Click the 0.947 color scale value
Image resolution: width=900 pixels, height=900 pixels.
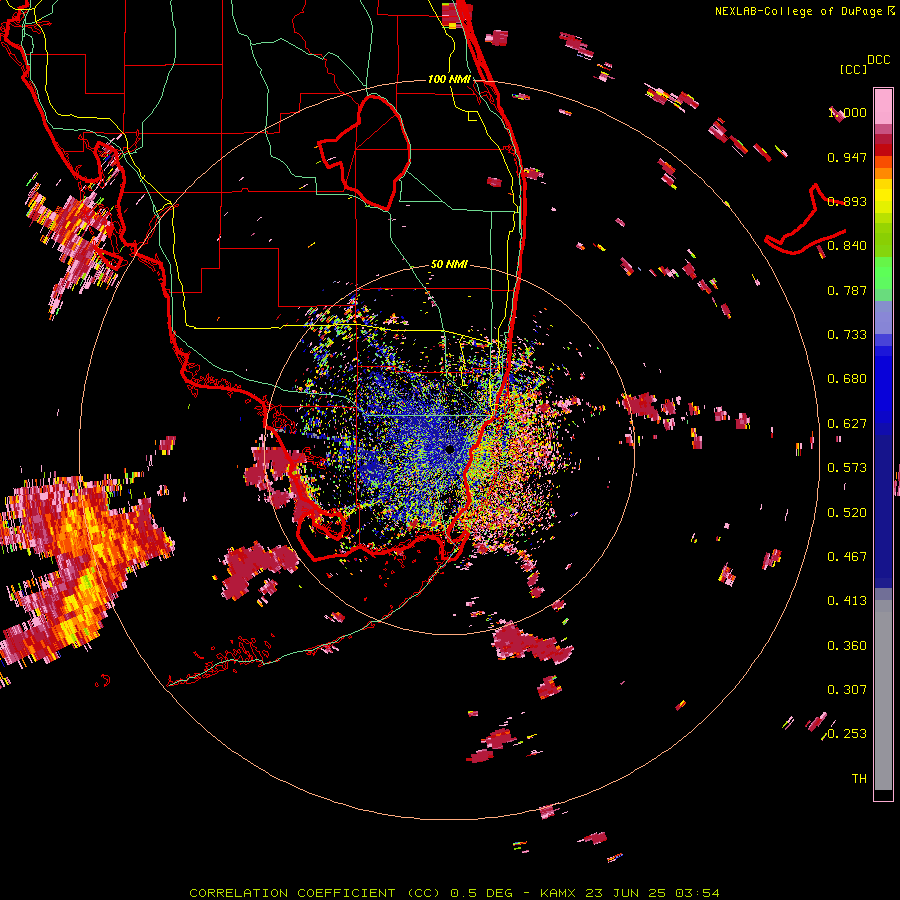tap(847, 157)
